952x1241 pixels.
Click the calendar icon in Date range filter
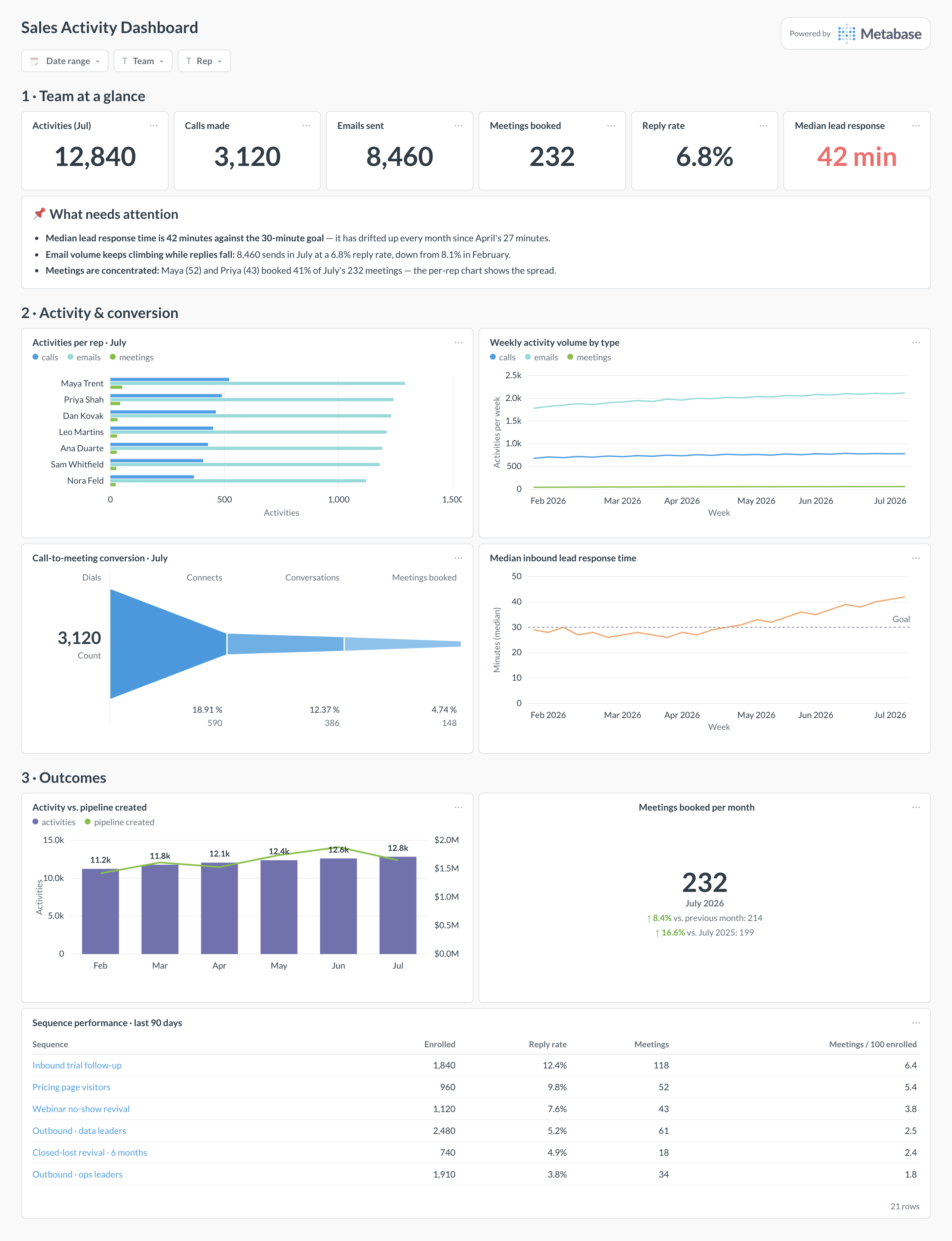[x=35, y=61]
